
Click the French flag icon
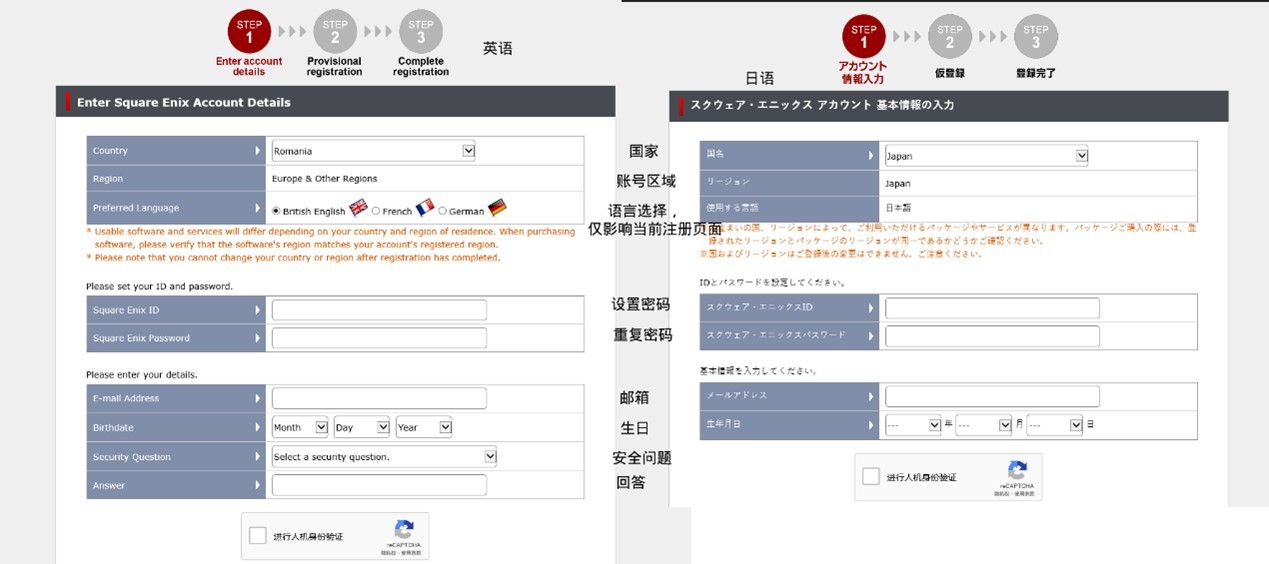[x=424, y=208]
